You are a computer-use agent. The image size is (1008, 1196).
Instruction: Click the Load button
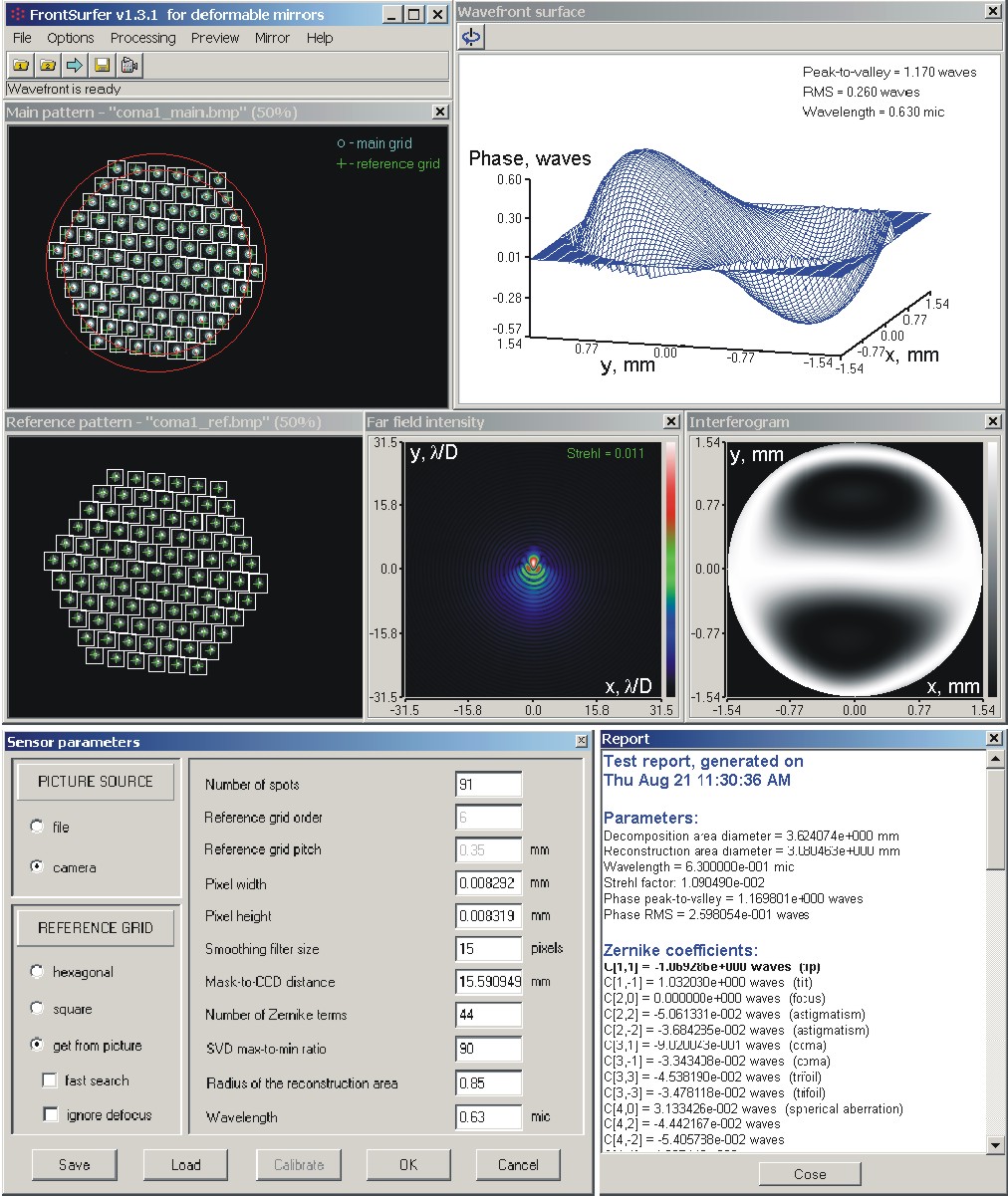tap(185, 1164)
